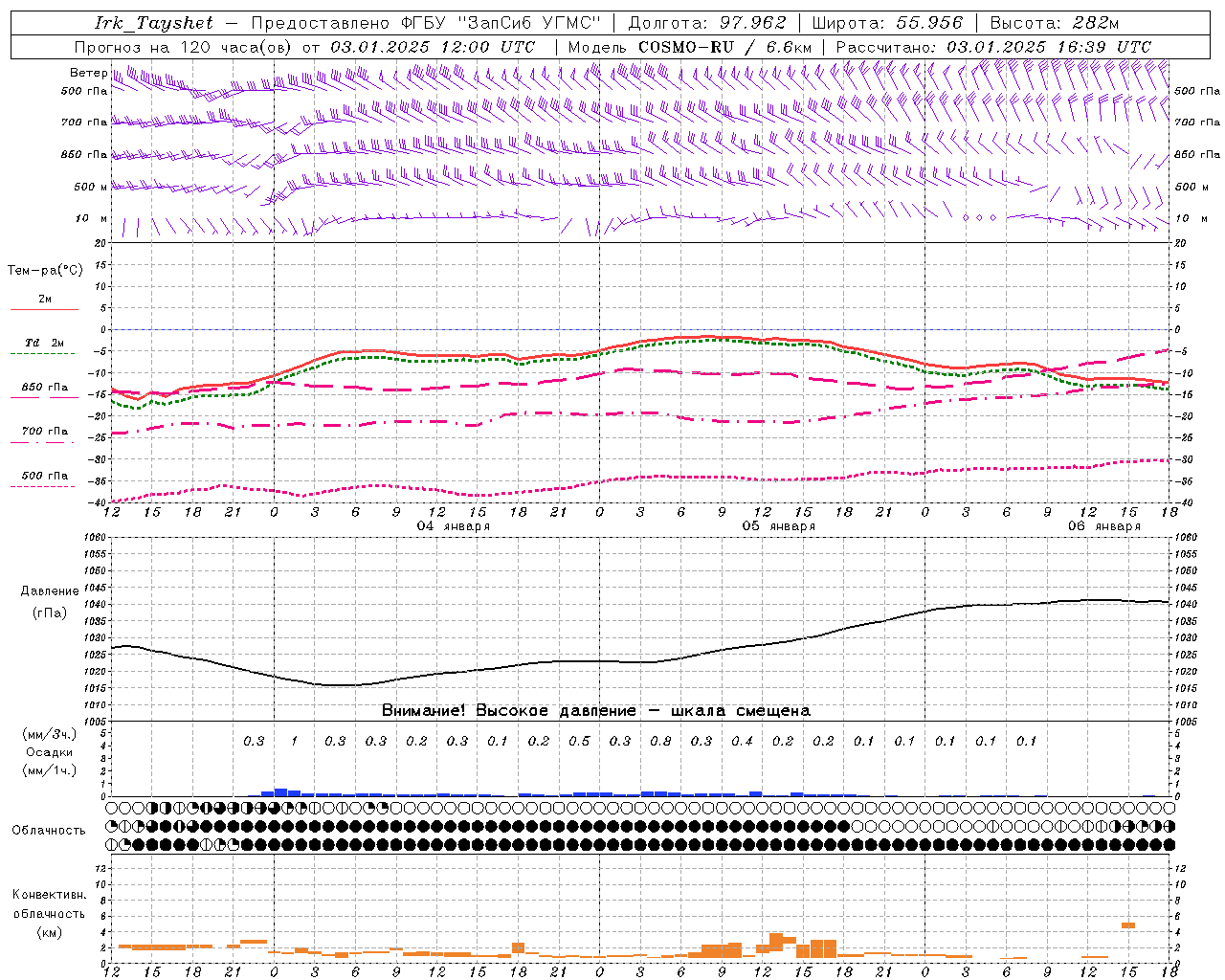Click the 05 января date label
Image resolution: width=1225 pixels, height=980 pixels.
(x=779, y=526)
